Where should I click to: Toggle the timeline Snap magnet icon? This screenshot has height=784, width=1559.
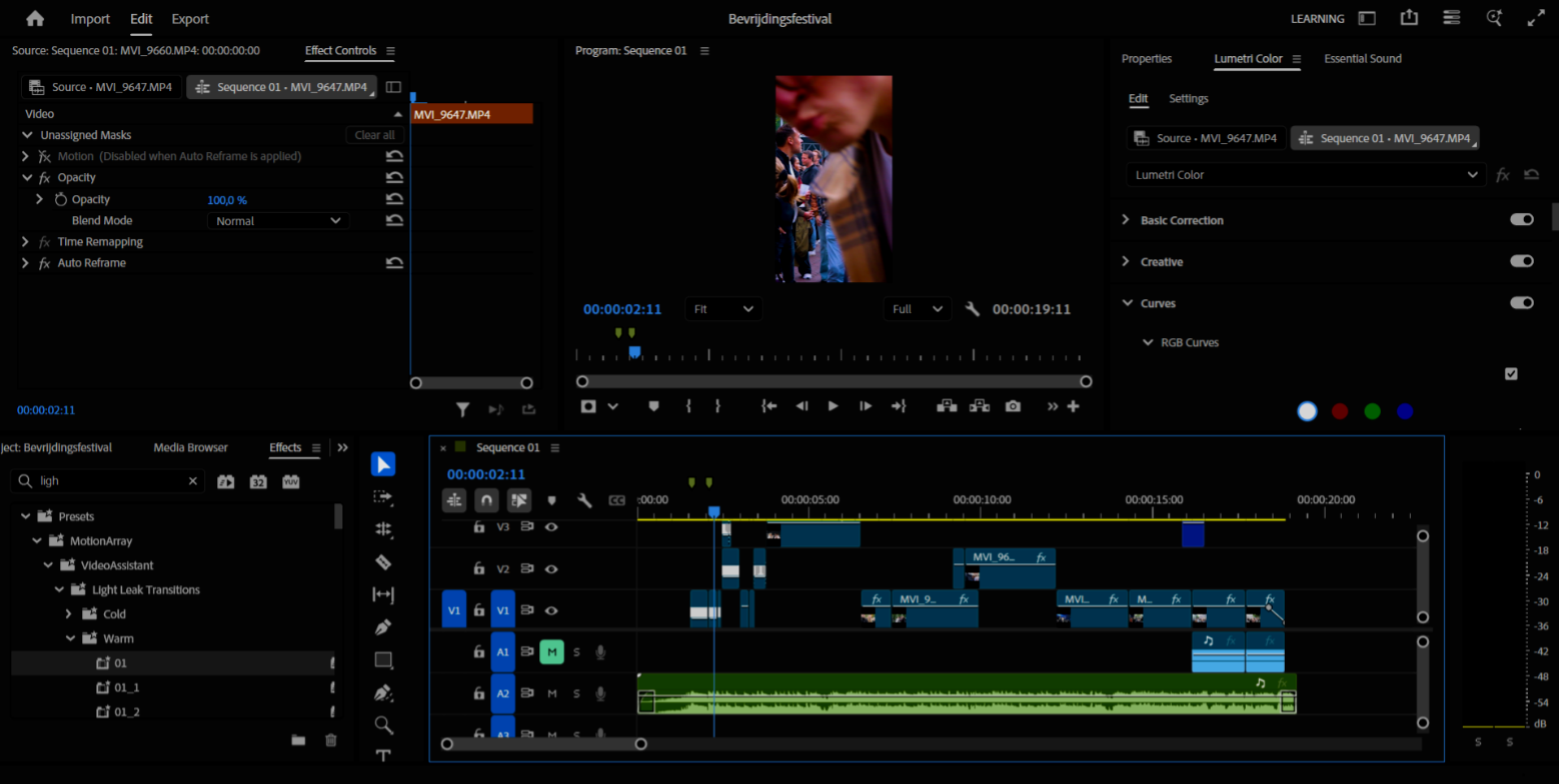(487, 500)
